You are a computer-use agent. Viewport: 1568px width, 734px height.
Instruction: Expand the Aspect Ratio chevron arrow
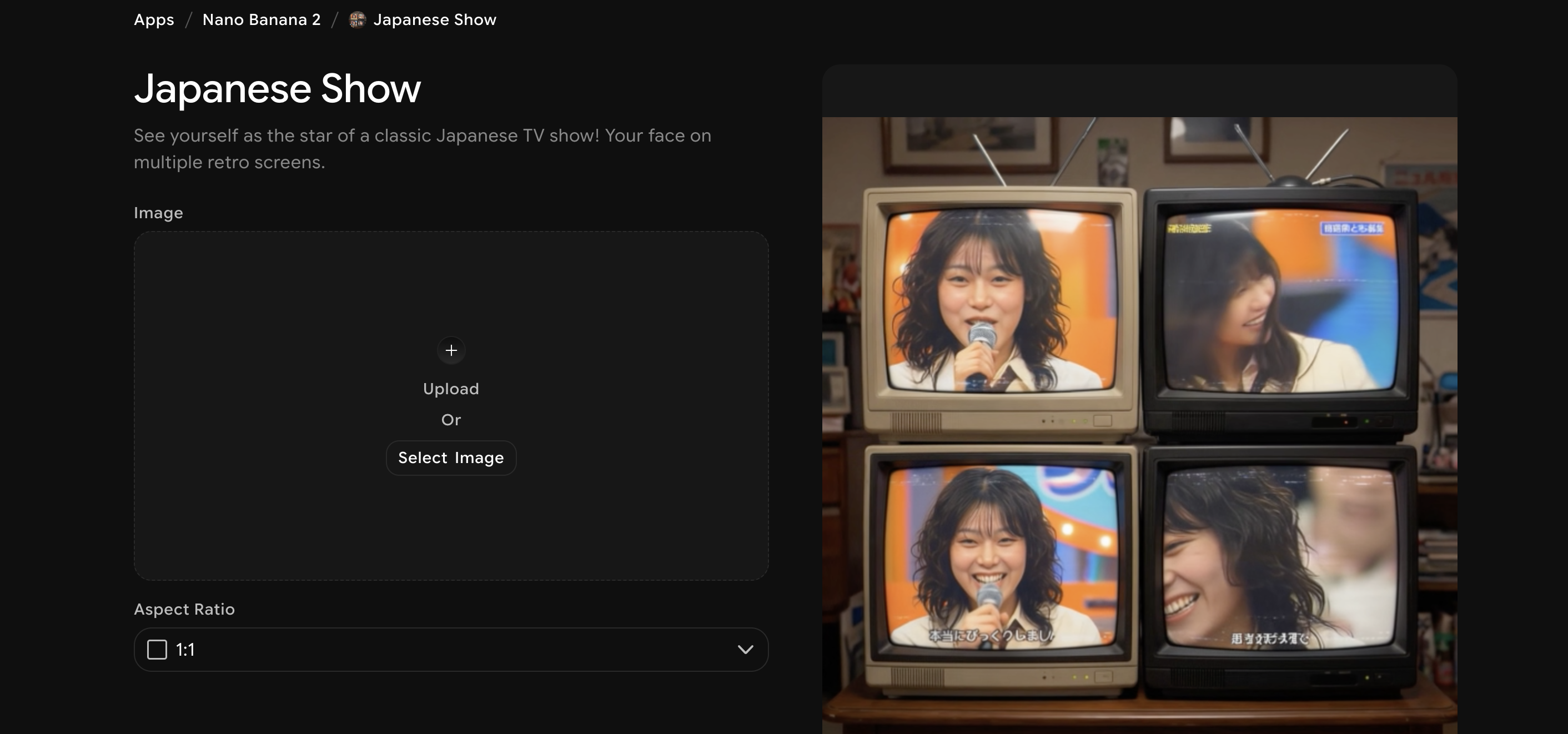point(745,650)
